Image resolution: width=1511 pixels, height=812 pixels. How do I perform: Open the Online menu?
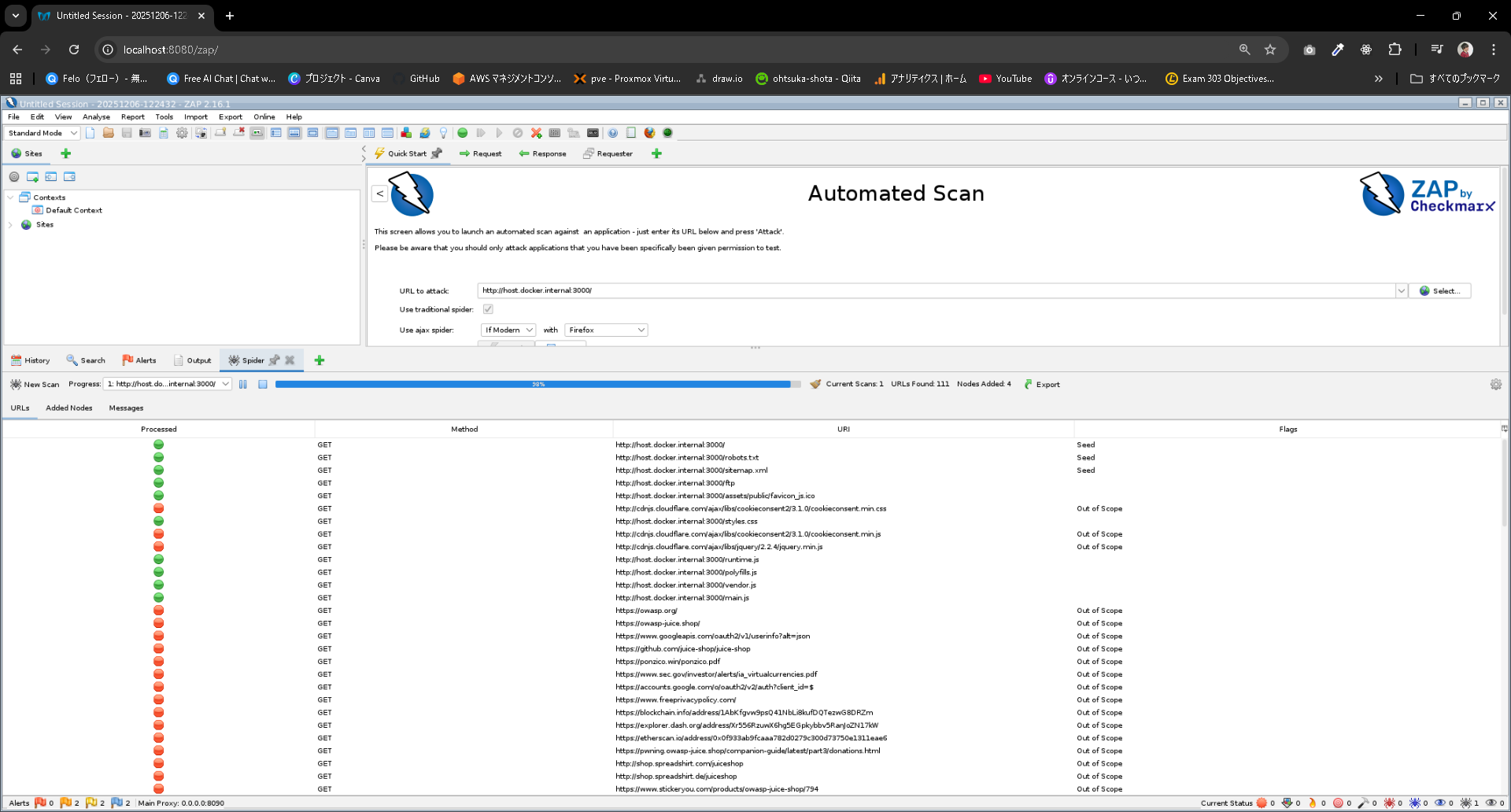(264, 116)
